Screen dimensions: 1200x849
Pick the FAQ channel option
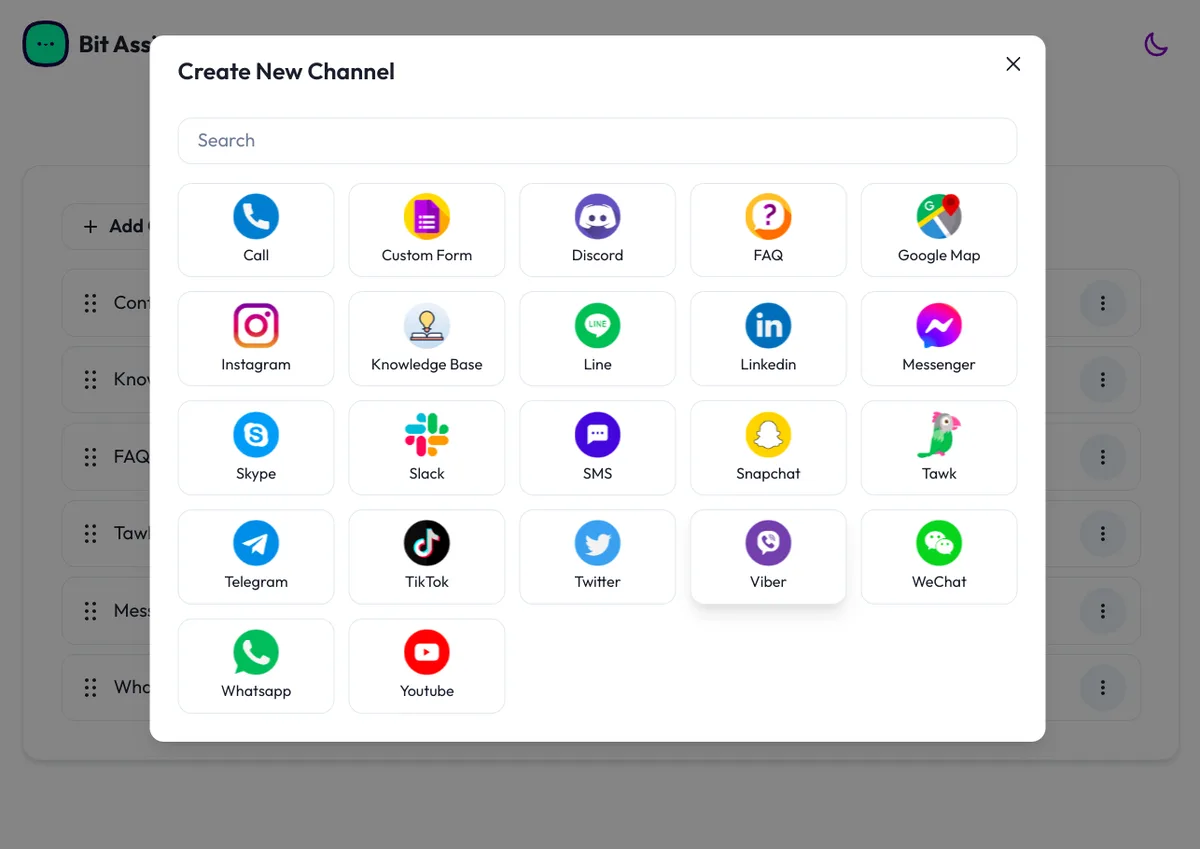[x=768, y=230]
